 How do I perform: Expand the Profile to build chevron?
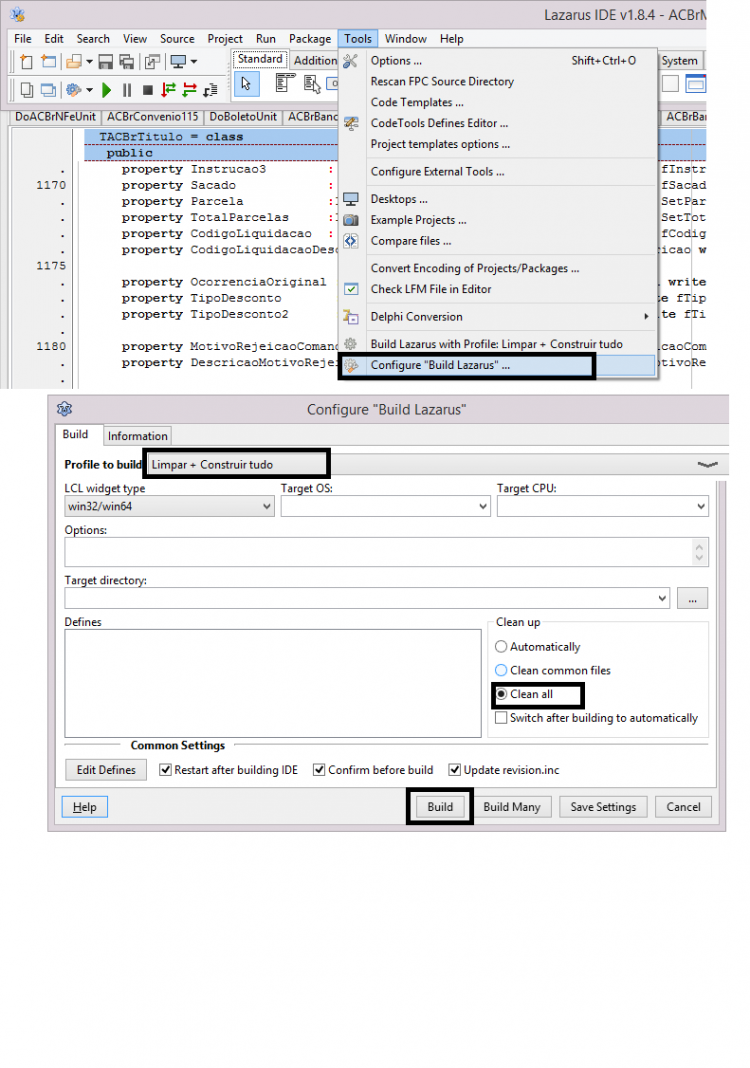tap(708, 465)
